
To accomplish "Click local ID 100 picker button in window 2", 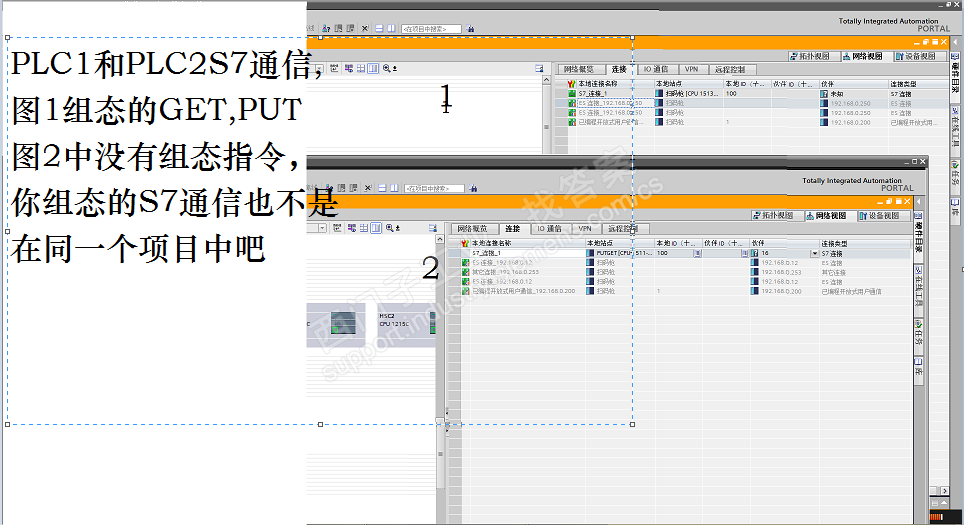I will tap(697, 253).
